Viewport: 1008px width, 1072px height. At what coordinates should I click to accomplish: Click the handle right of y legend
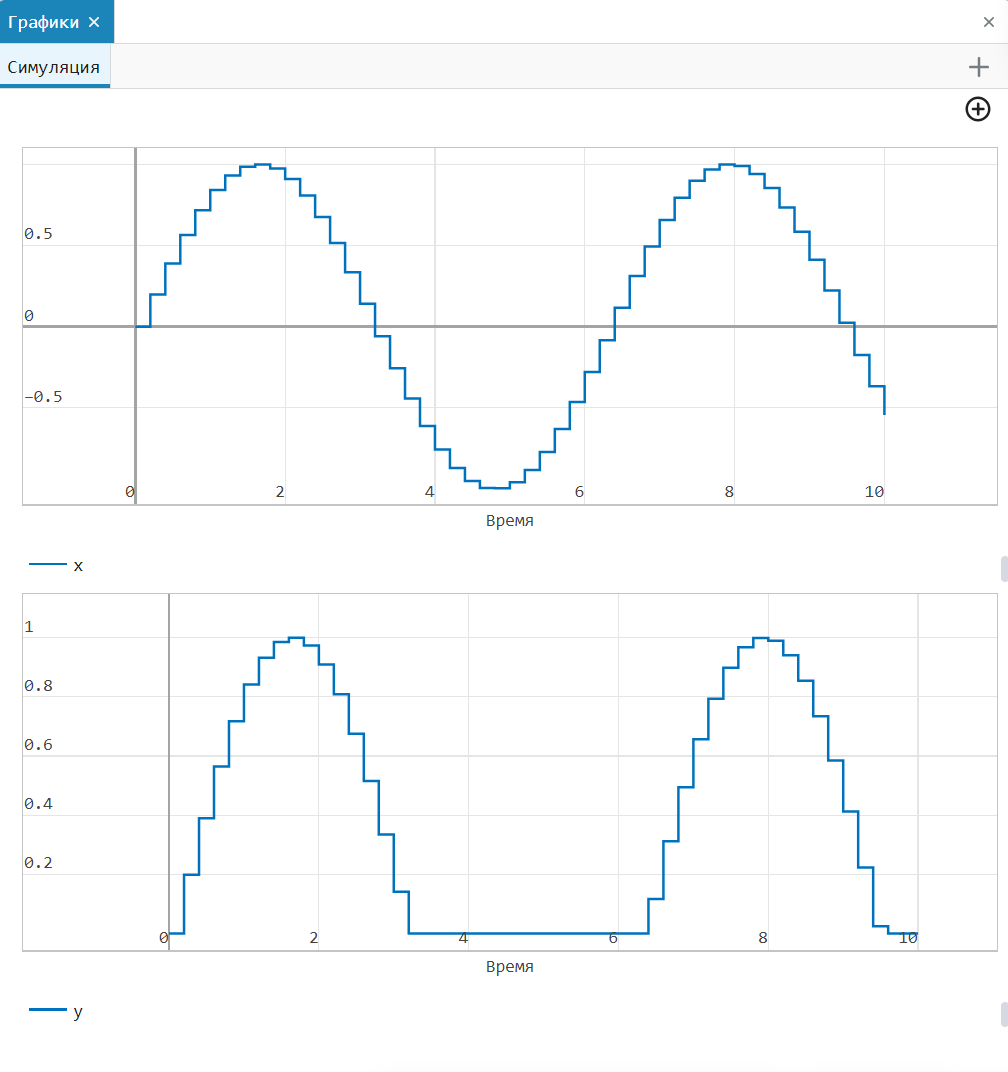click(x=1003, y=1014)
